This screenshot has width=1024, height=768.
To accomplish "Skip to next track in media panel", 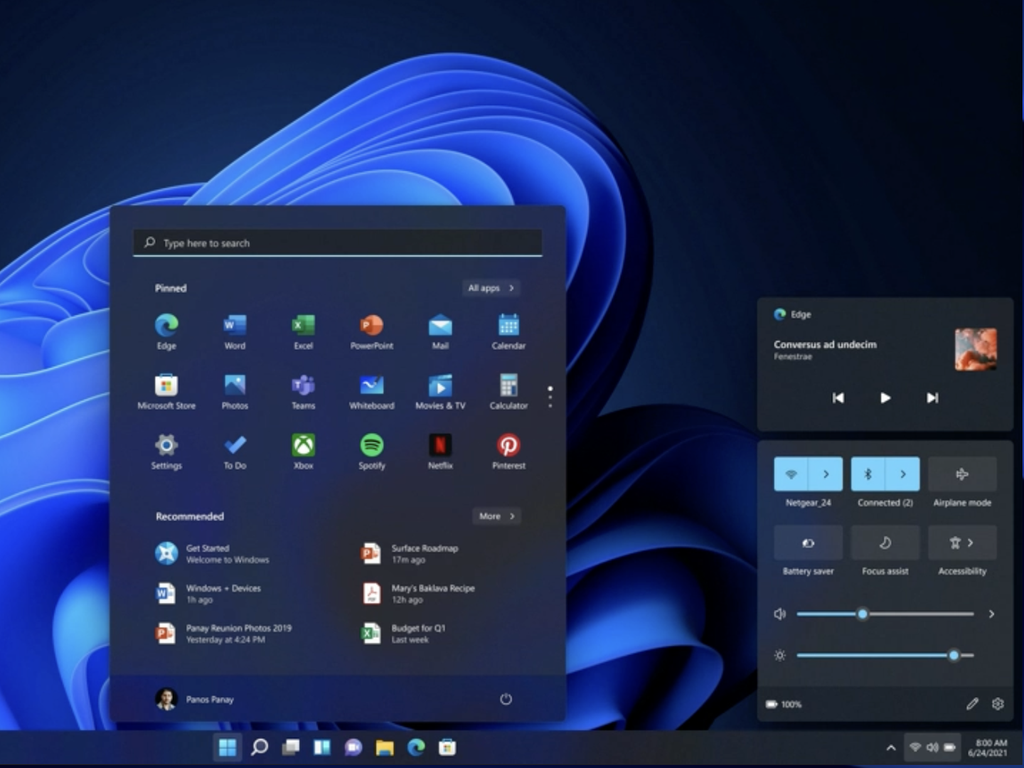I will click(933, 398).
